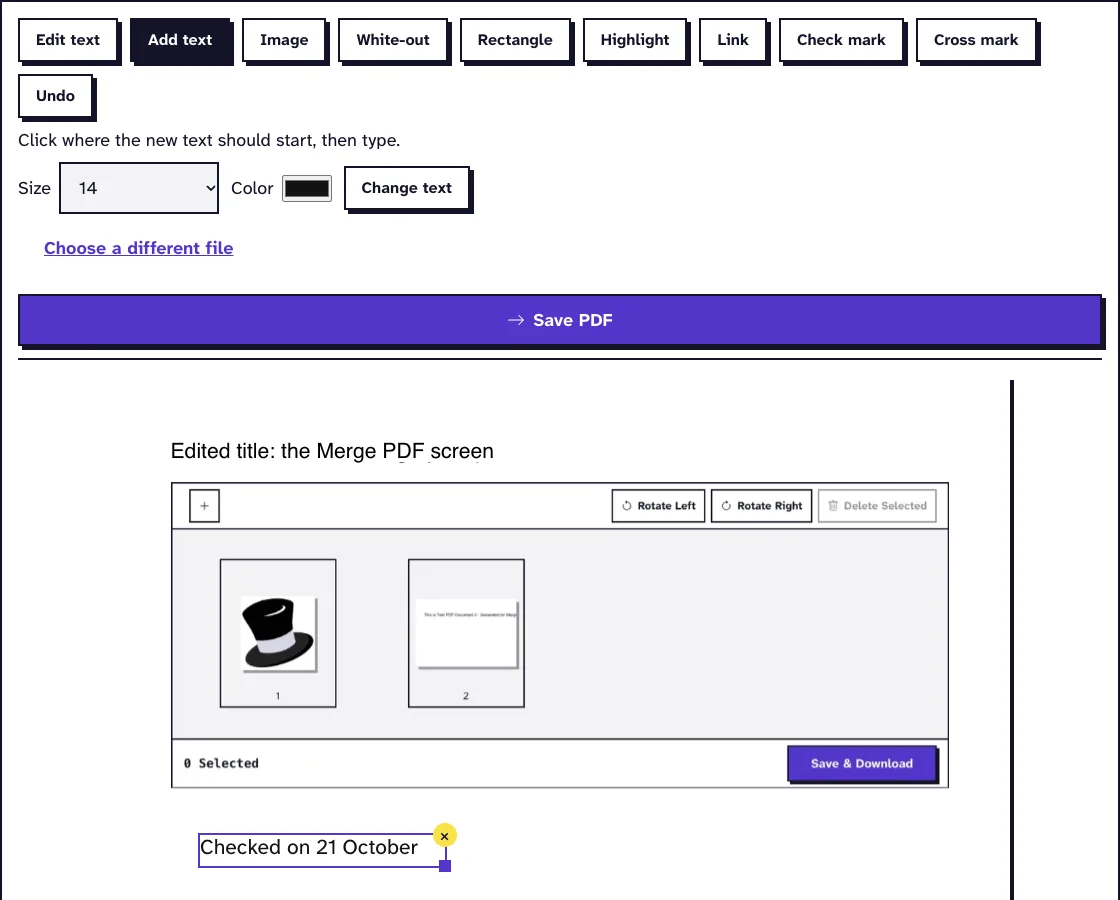Click the Save PDF button
The width and height of the screenshot is (1120, 900).
(x=560, y=320)
